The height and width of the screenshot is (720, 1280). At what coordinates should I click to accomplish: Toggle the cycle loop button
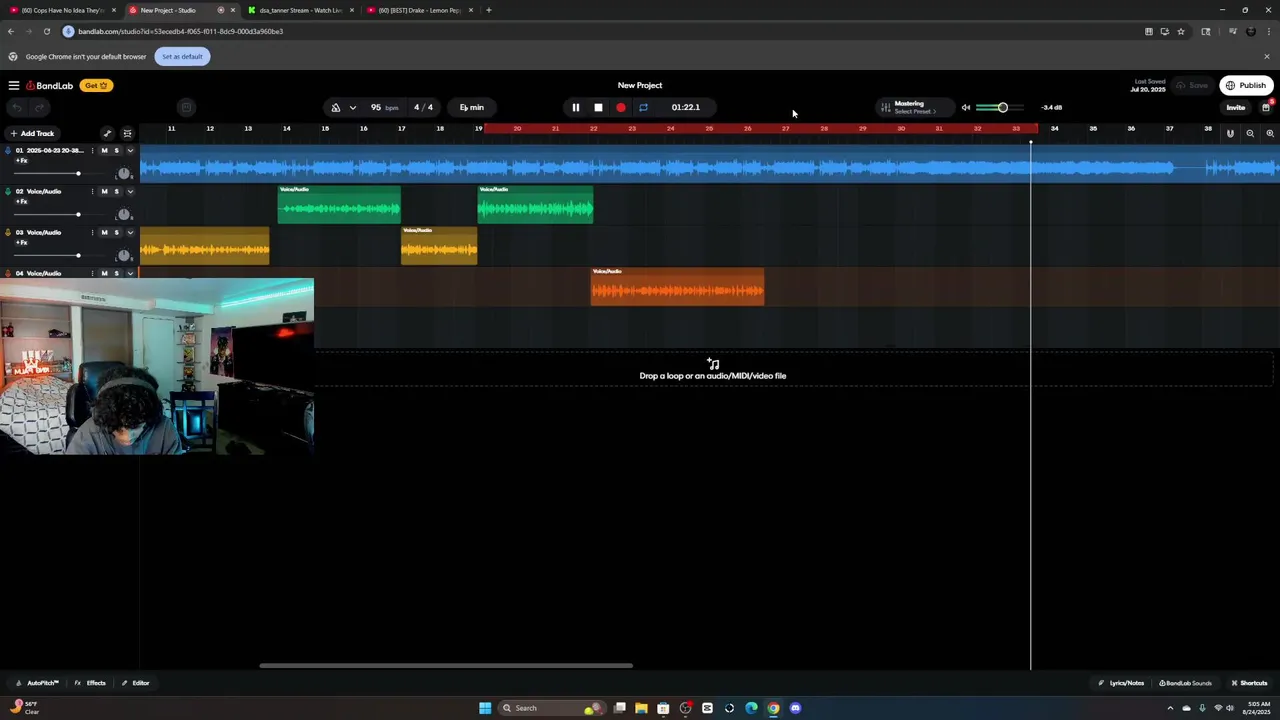click(643, 108)
